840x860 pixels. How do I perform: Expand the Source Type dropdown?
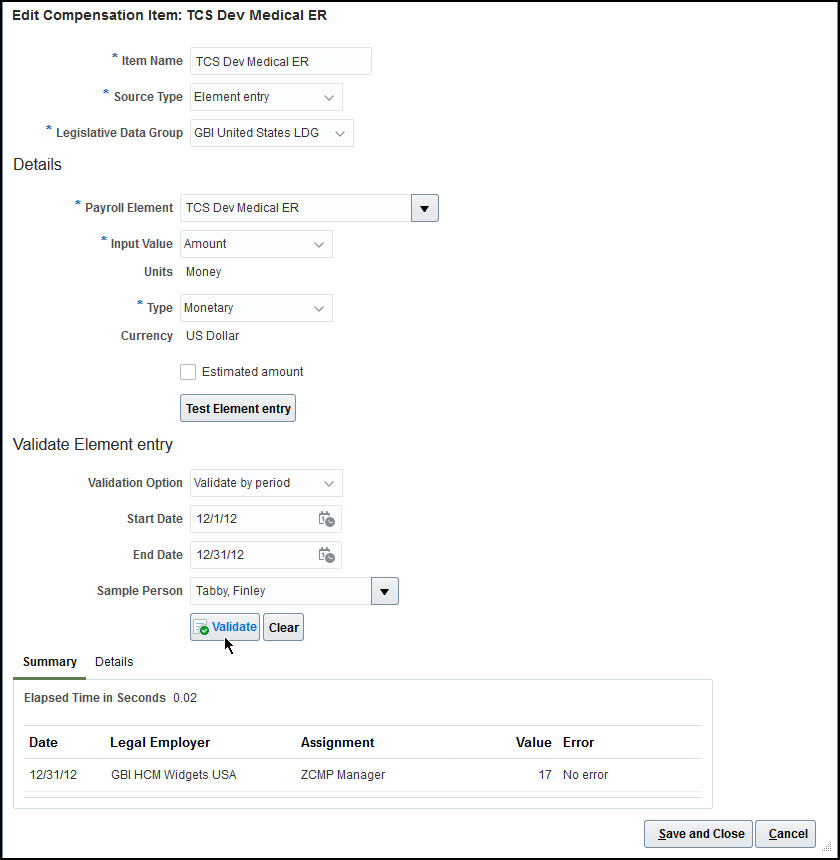click(329, 97)
